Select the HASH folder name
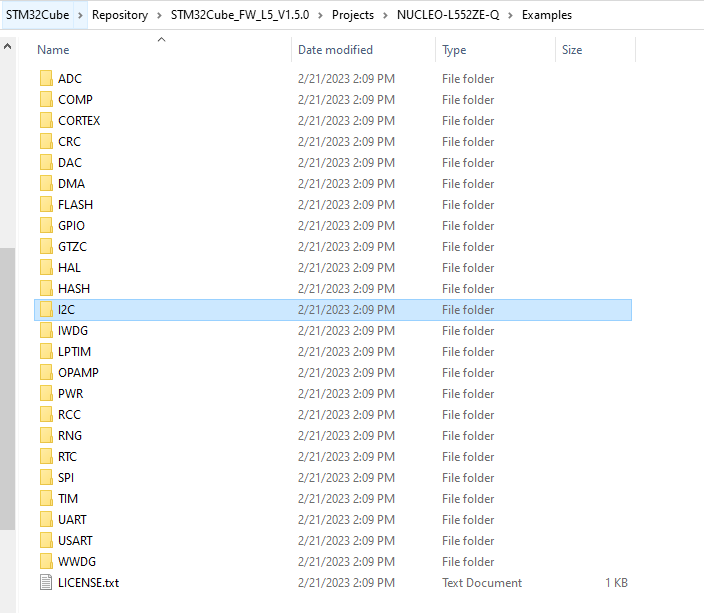 tap(74, 289)
